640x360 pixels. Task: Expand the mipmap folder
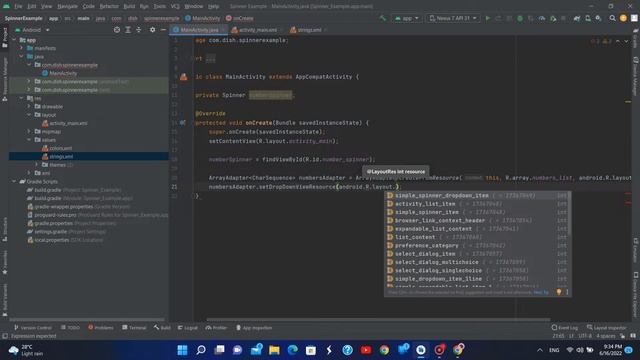[x=29, y=131]
